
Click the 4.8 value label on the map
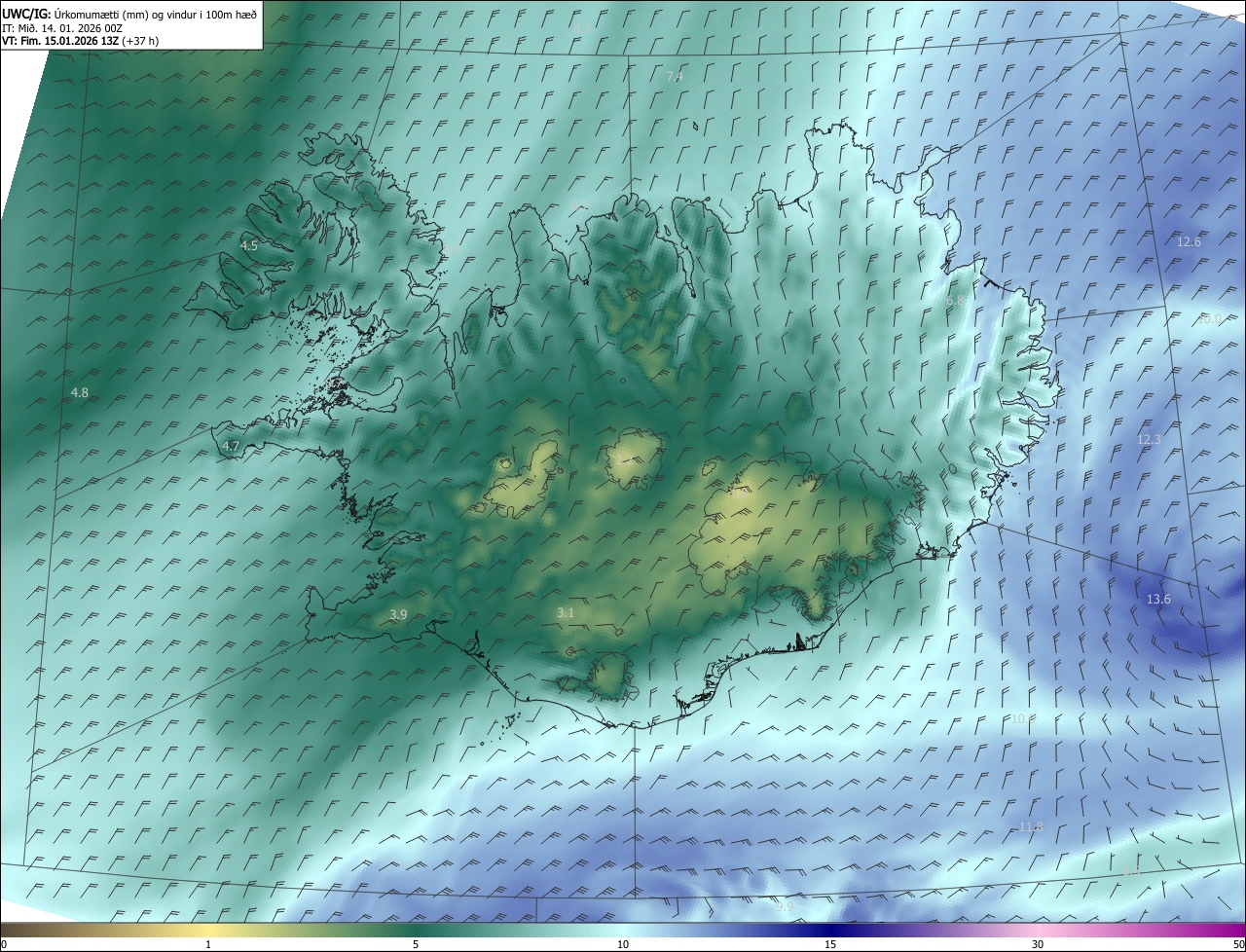click(80, 393)
